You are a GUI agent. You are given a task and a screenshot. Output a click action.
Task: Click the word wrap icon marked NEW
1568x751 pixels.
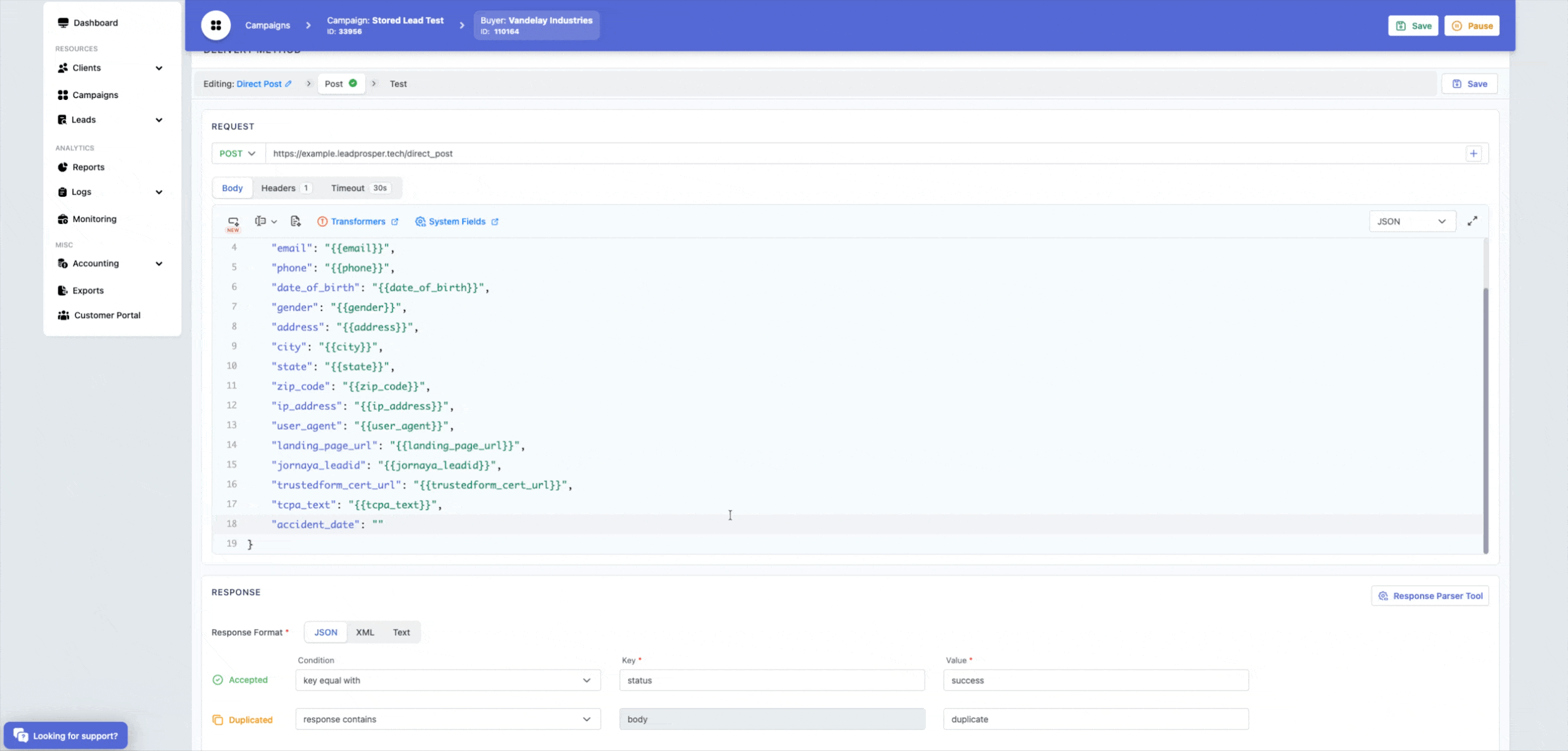click(233, 221)
